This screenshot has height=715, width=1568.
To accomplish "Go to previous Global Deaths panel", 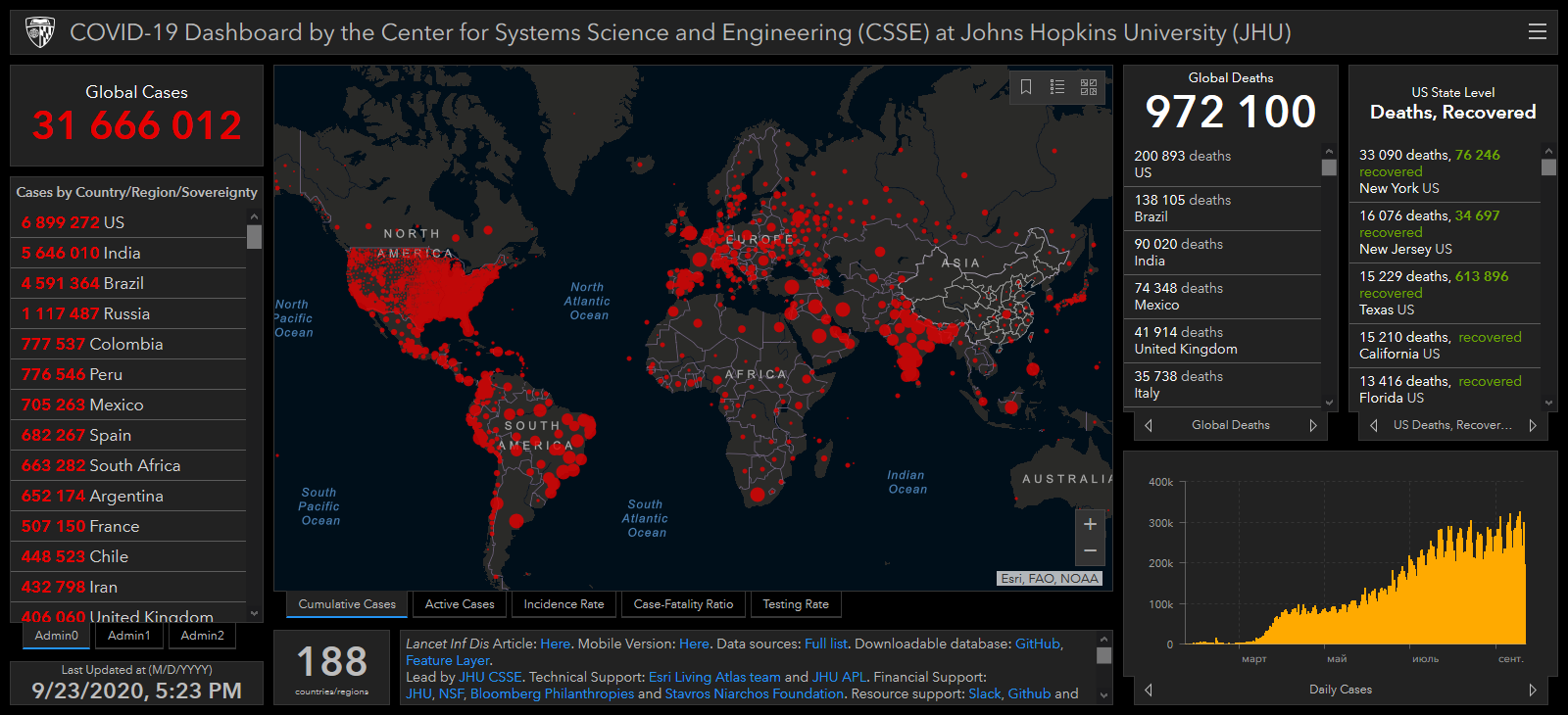I will pos(1149,425).
